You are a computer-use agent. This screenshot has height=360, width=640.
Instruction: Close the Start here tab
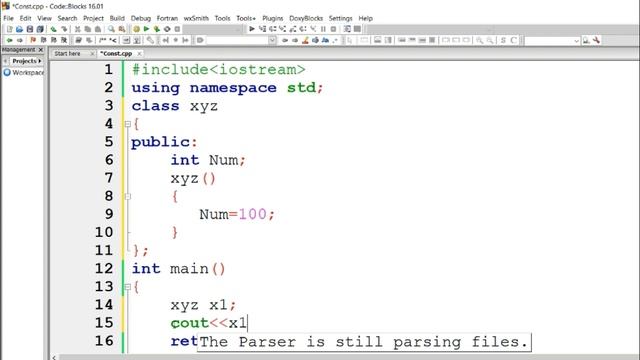[x=92, y=53]
